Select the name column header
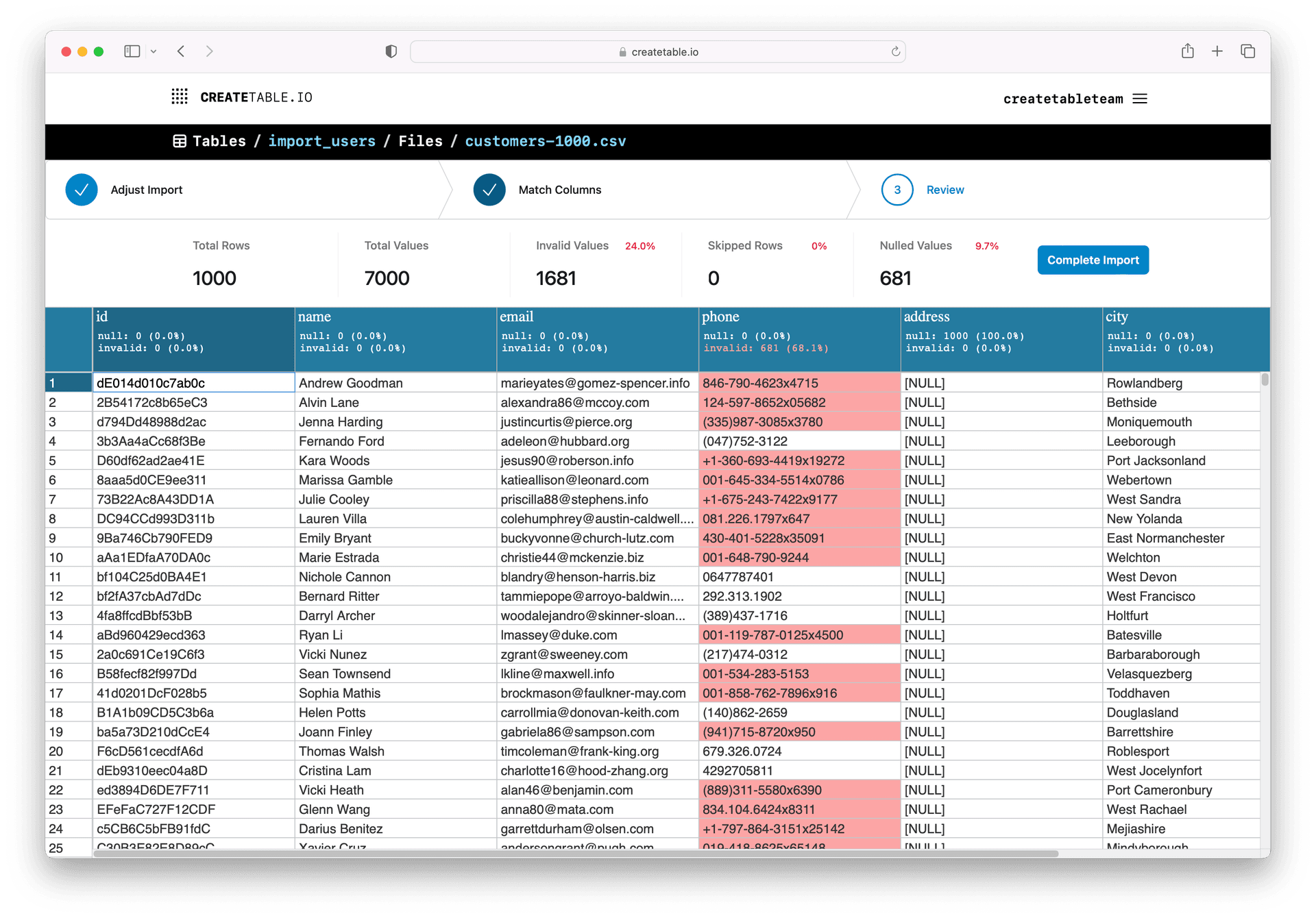Viewport: 1316px width, 918px height. click(395, 339)
